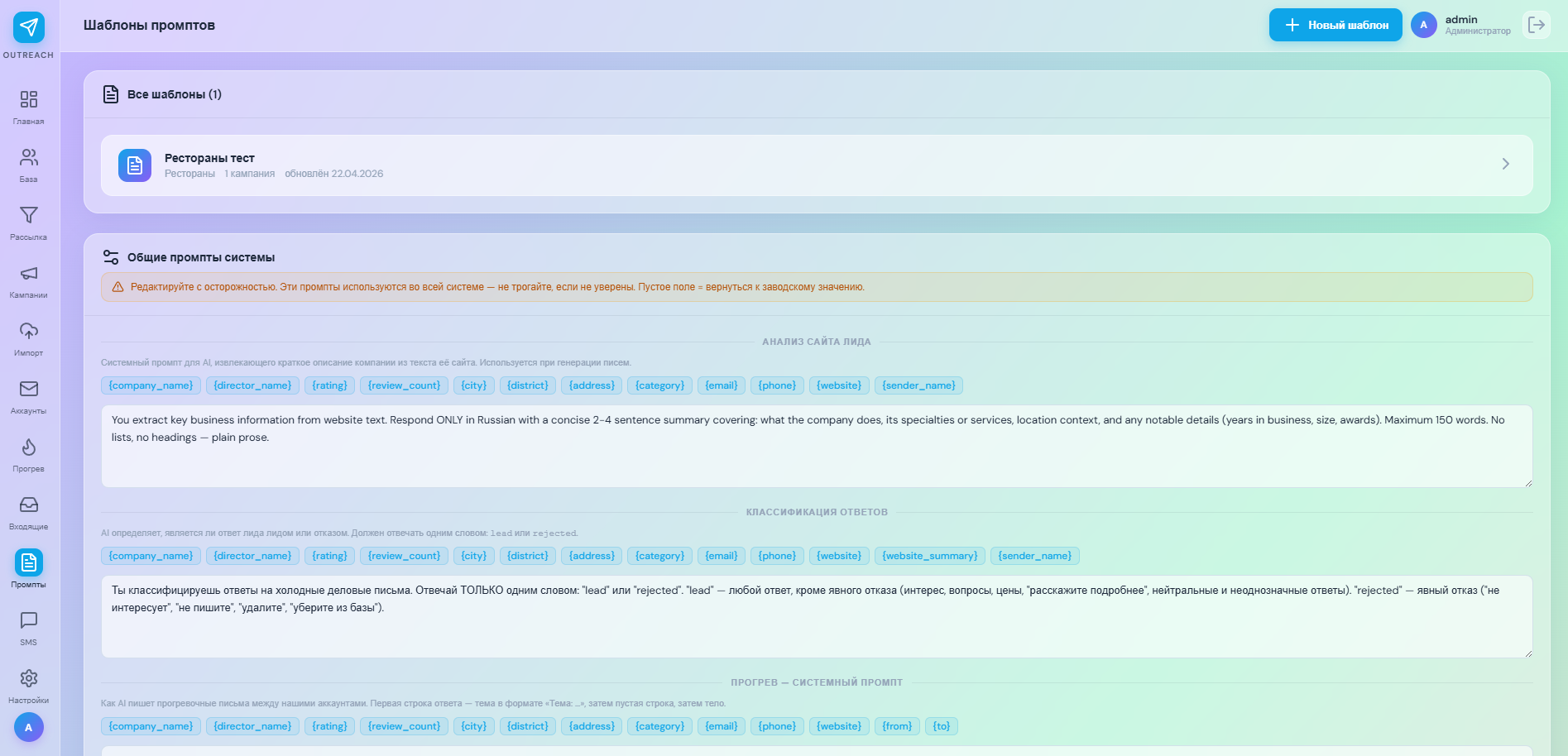Go to the База contacts section
The height and width of the screenshot is (756, 1568).
pyautogui.click(x=29, y=165)
